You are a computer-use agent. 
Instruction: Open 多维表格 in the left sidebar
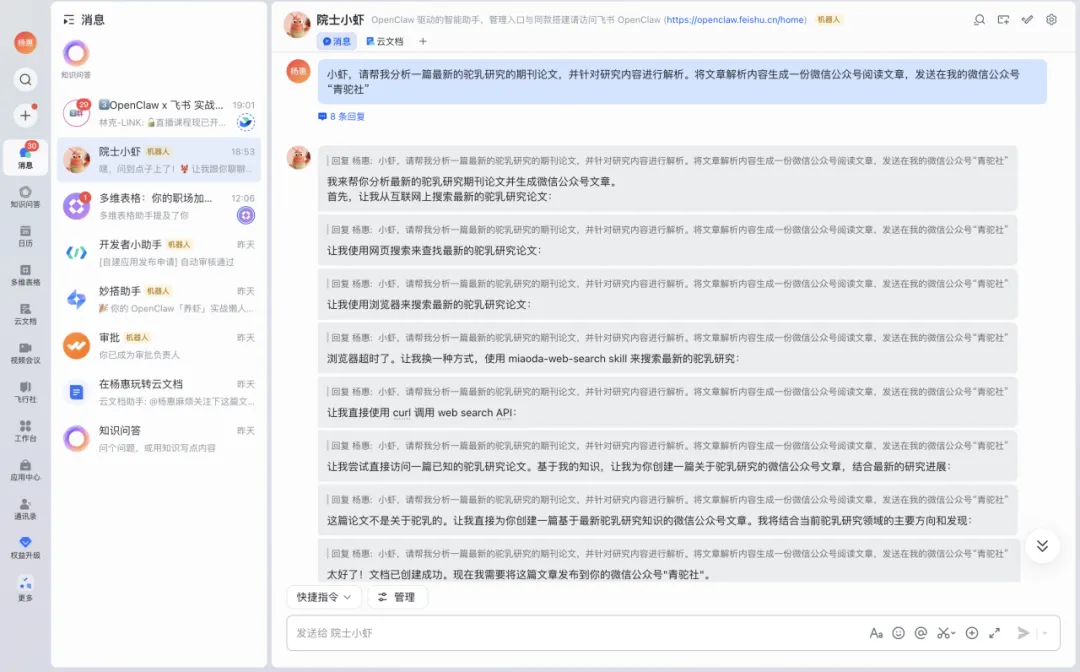25,275
